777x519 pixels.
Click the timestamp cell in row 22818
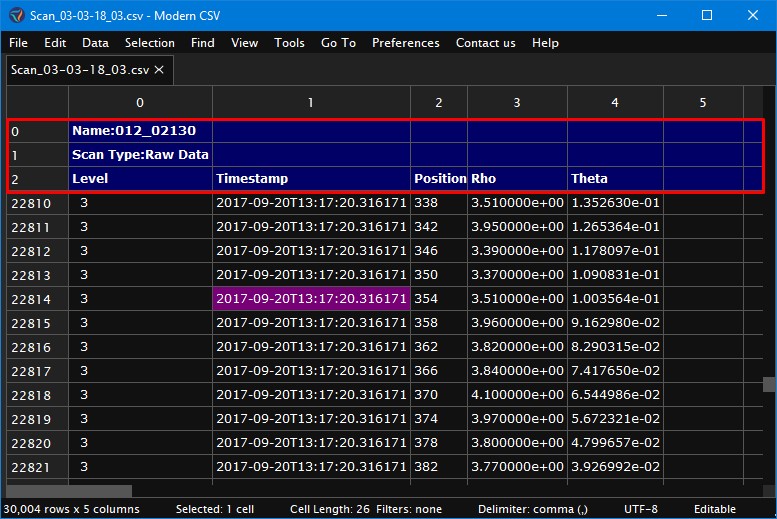point(311,395)
